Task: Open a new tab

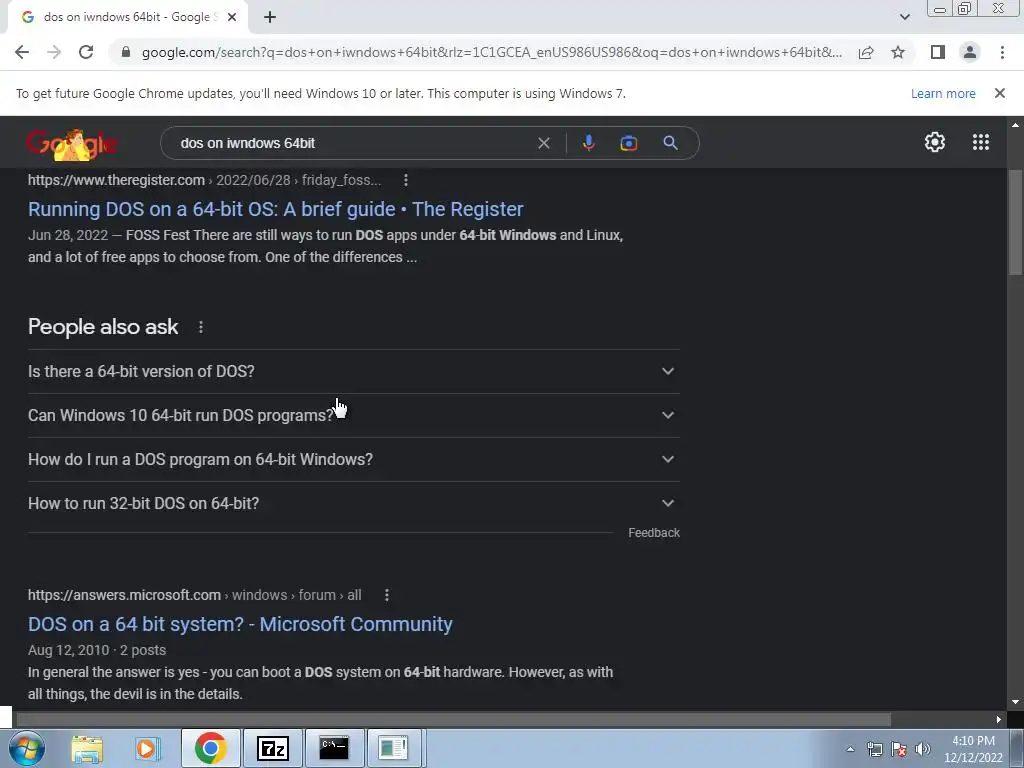Action: pos(270,17)
